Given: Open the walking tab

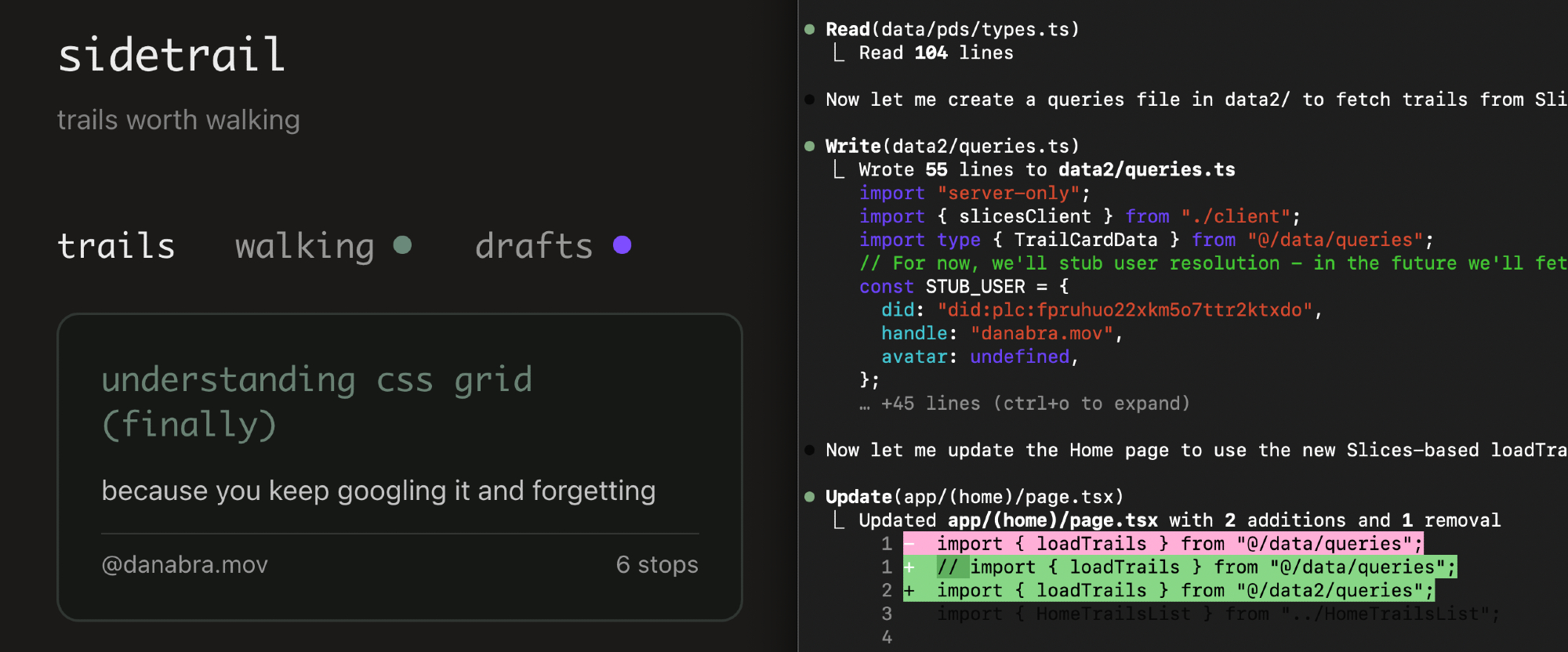Looking at the screenshot, I should [304, 246].
